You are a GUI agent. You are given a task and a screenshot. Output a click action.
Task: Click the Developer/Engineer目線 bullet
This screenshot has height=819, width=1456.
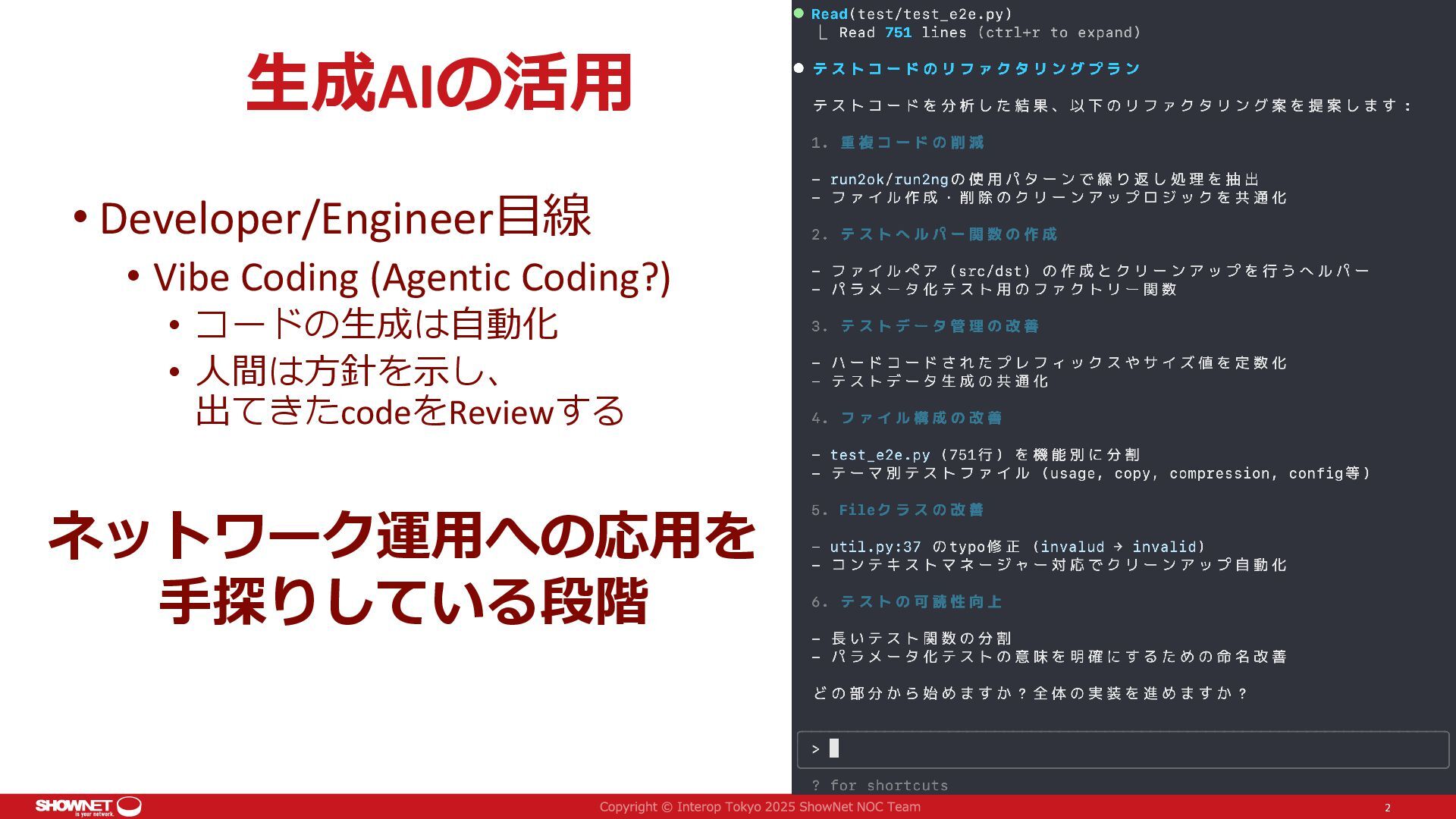point(345,218)
